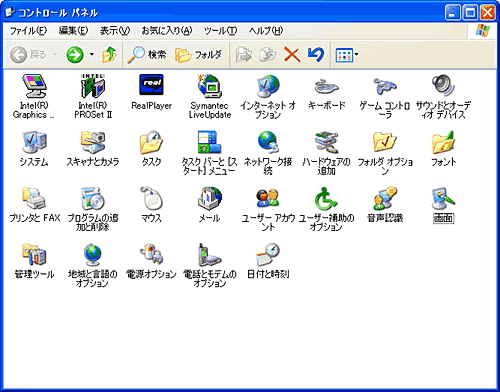The width and height of the screenshot is (500, 392).
Task: Open the タスク folder icon
Action: click(x=151, y=142)
